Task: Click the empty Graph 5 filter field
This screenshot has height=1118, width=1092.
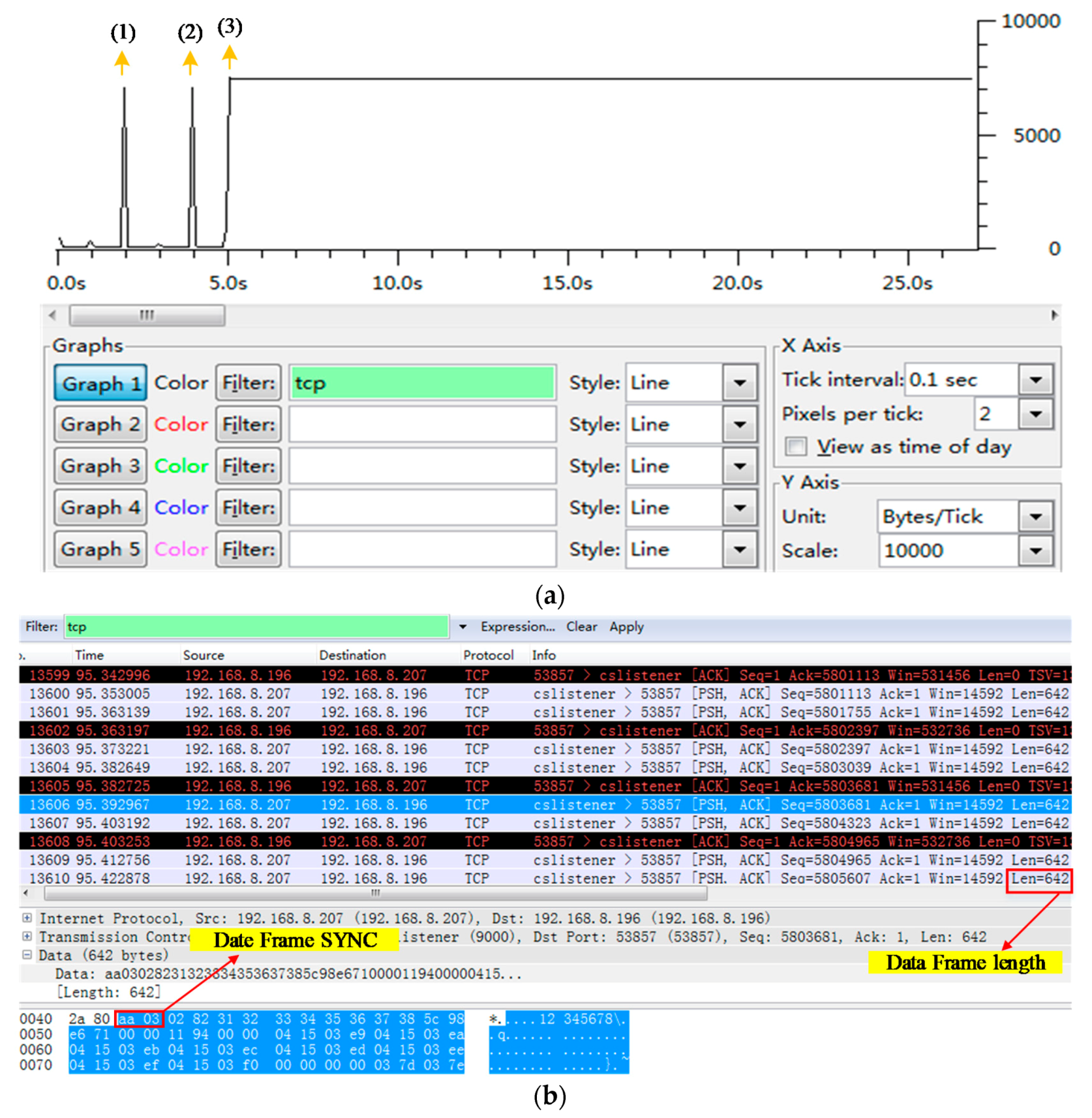Action: pos(423,549)
